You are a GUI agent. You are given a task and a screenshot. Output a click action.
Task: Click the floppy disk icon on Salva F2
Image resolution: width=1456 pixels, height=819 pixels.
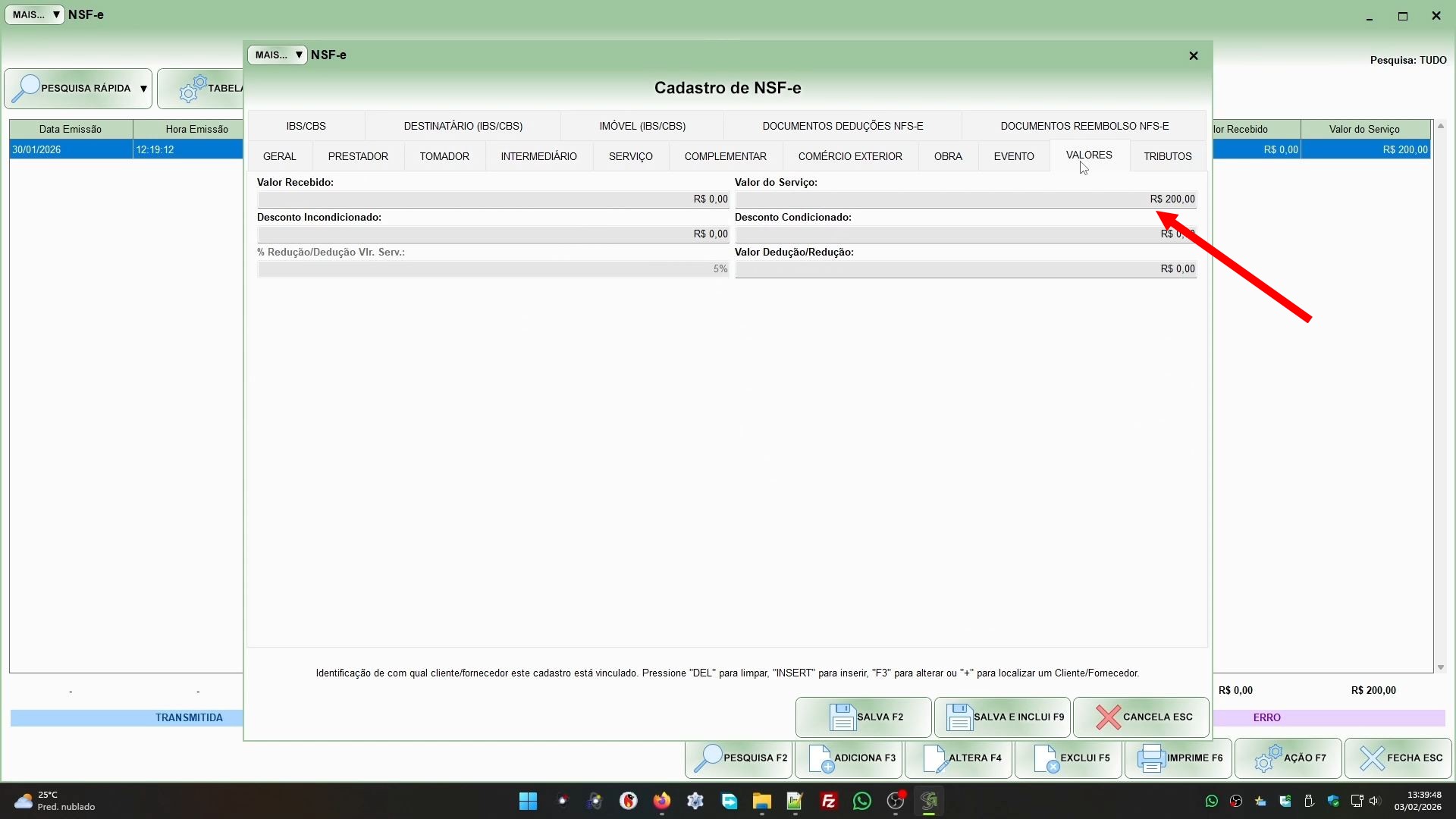[842, 717]
